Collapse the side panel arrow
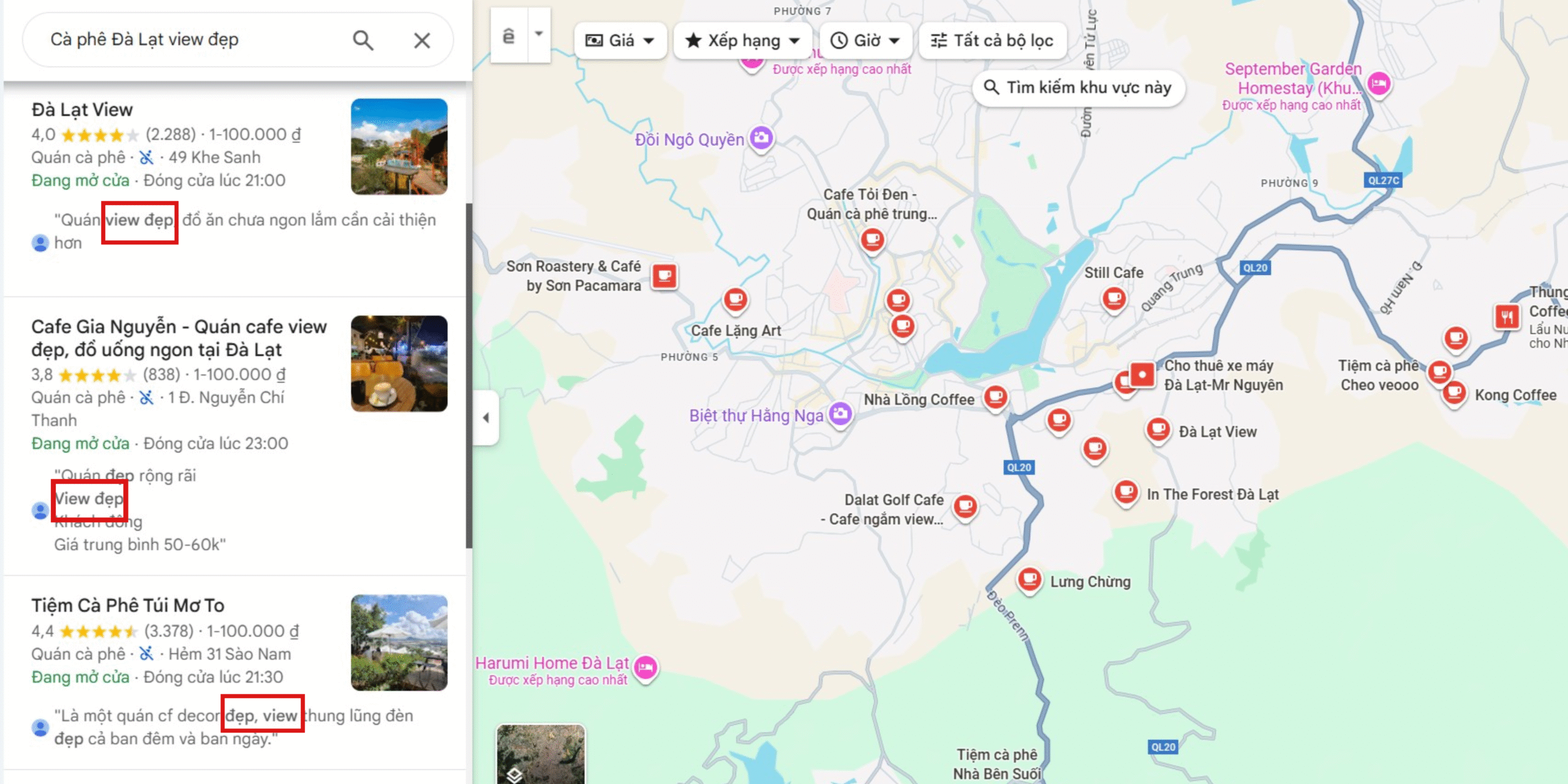This screenshot has width=1568, height=784. tap(486, 418)
